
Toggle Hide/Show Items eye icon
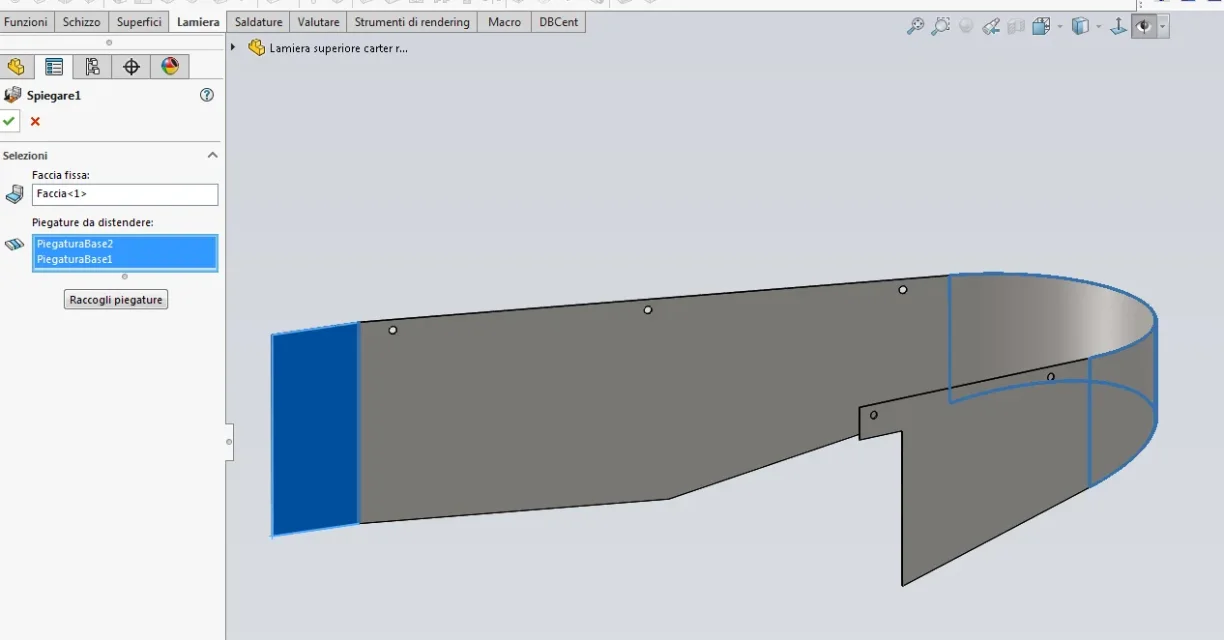tap(1144, 27)
